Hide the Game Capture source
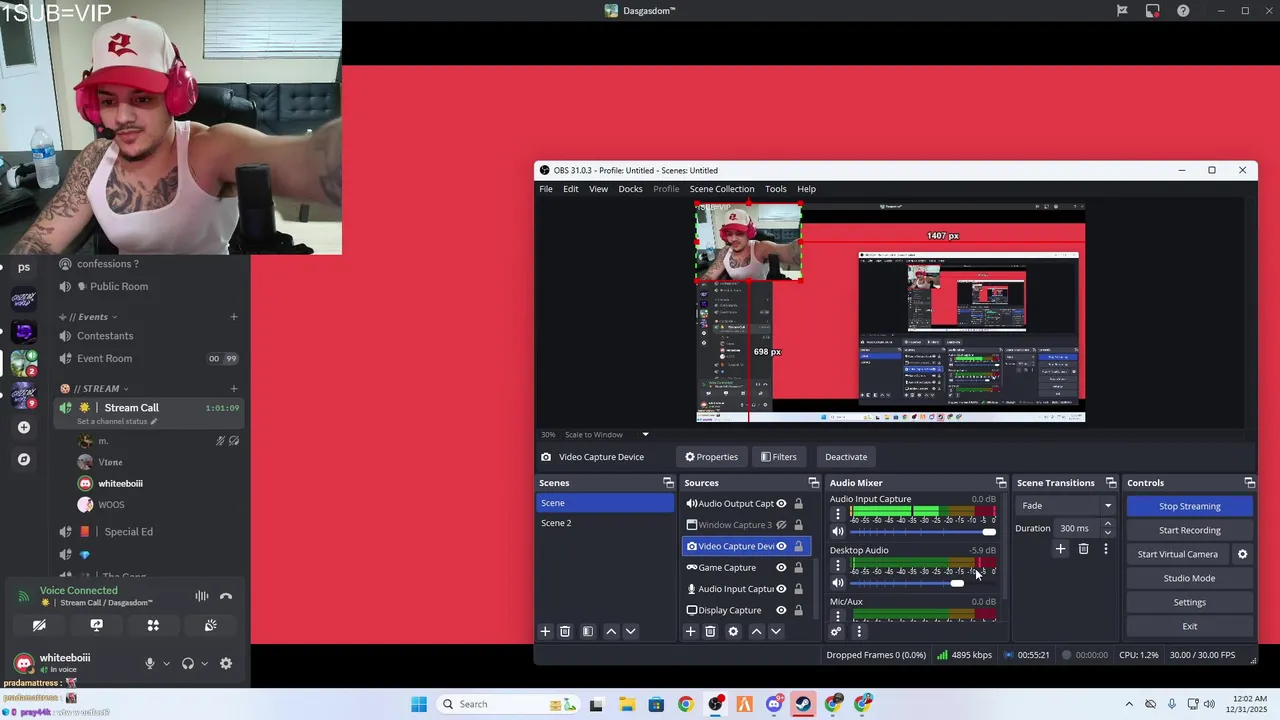1280x720 pixels. click(781, 568)
